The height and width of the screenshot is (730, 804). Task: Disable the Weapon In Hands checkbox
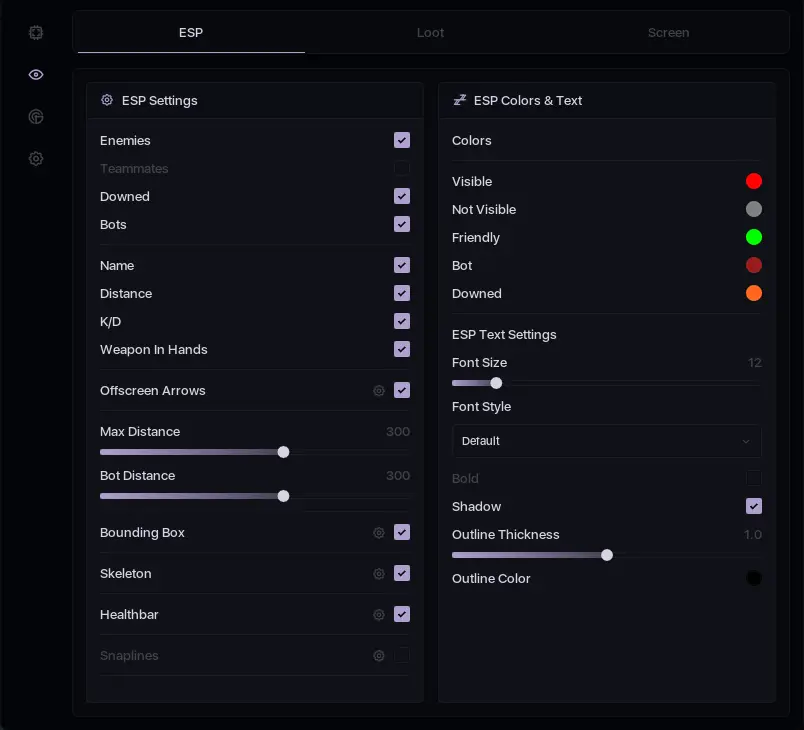point(402,350)
